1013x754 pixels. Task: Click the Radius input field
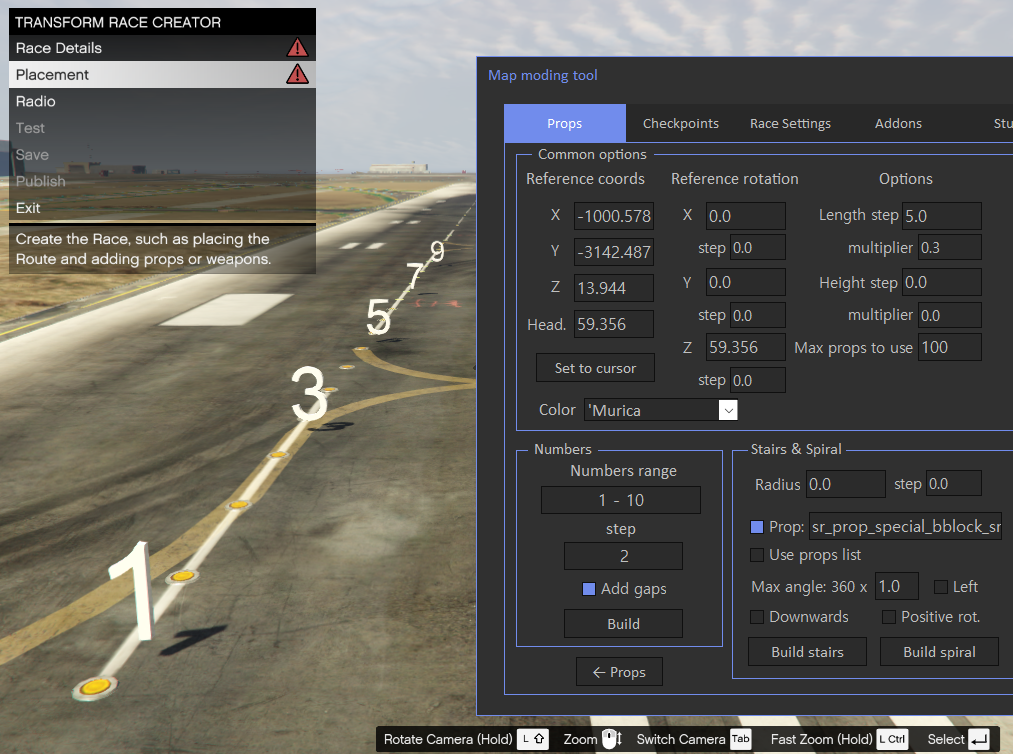pos(846,484)
